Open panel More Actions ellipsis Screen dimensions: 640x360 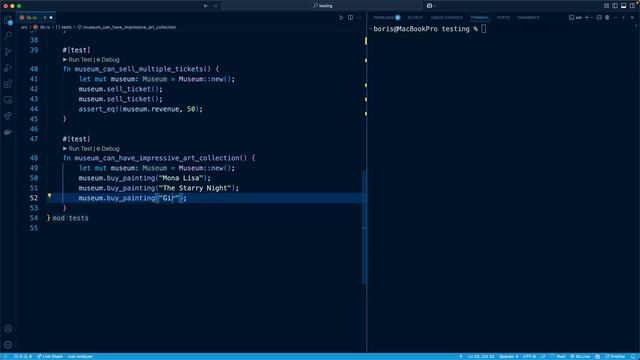(x=616, y=18)
